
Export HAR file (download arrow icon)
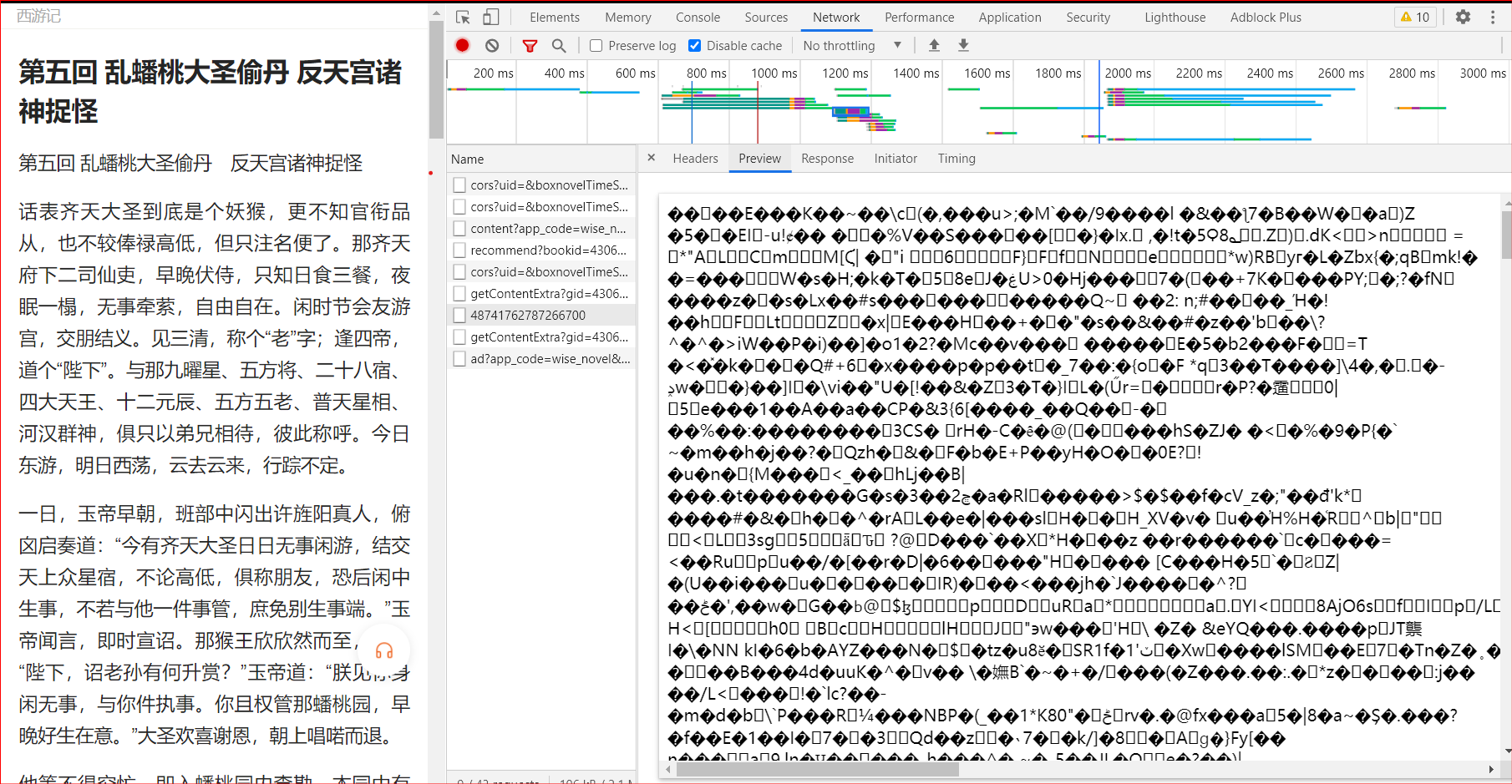pos(963,45)
